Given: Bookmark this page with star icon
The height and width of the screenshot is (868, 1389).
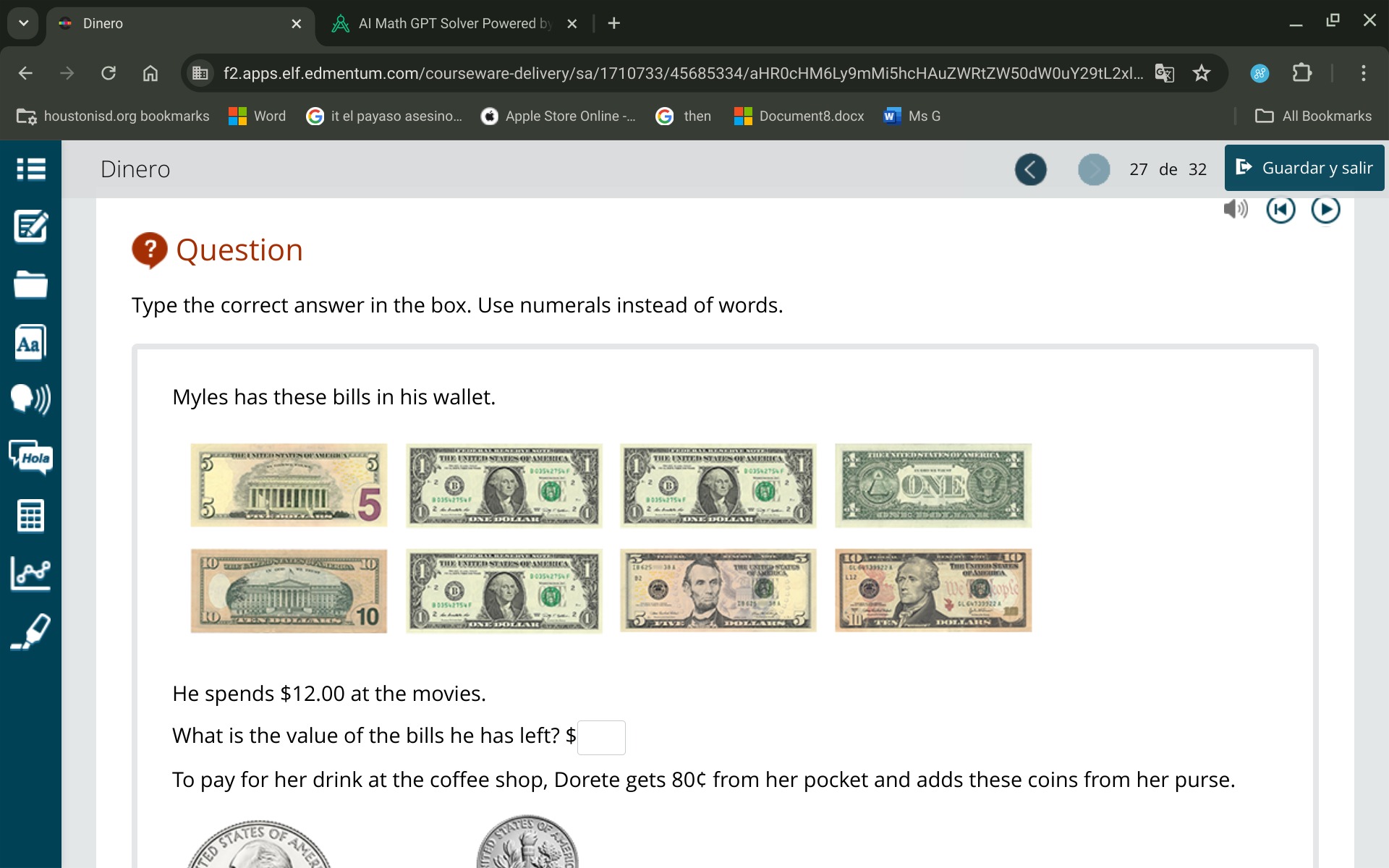Looking at the screenshot, I should tap(1202, 73).
